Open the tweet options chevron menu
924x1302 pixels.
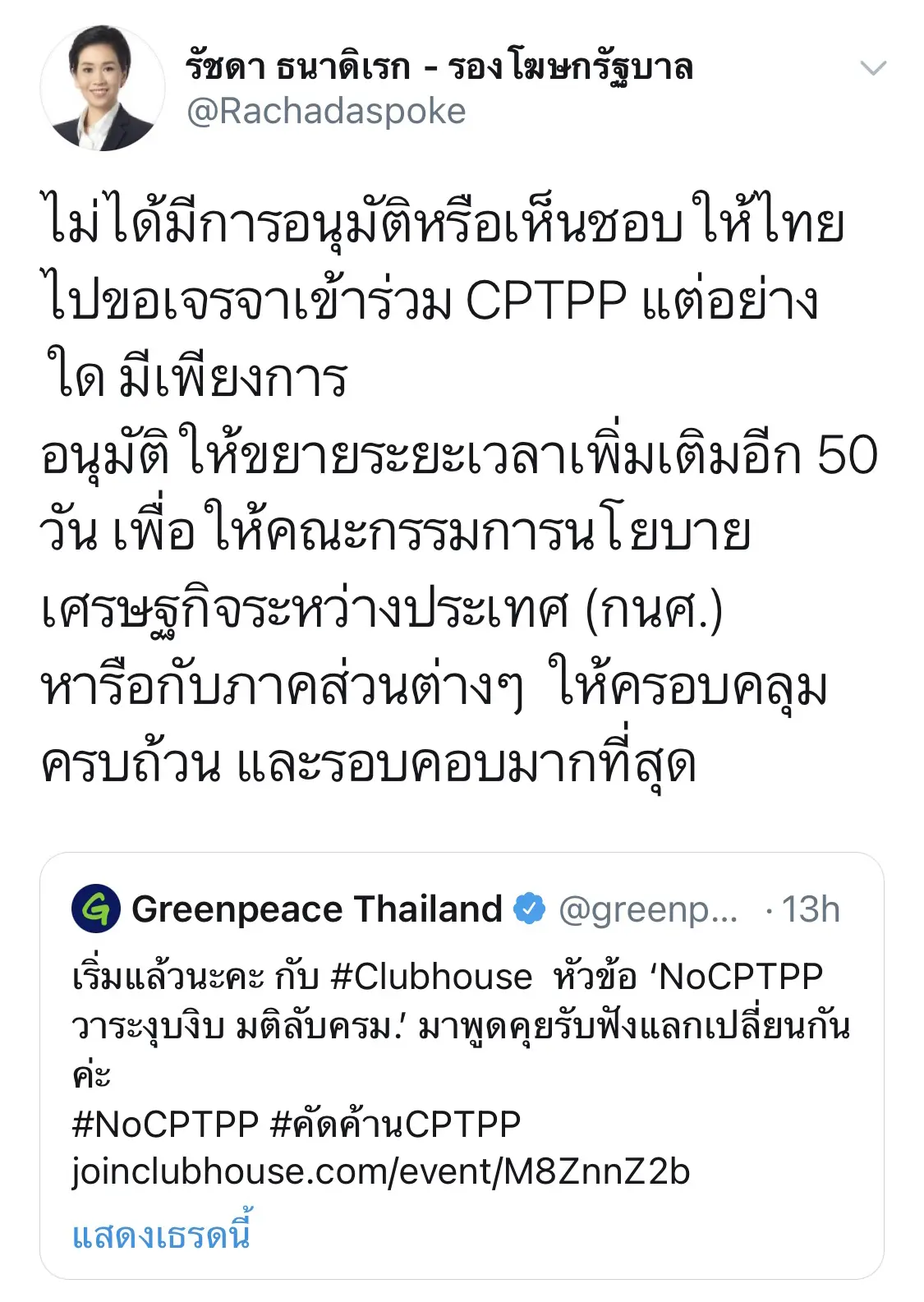[x=872, y=69]
